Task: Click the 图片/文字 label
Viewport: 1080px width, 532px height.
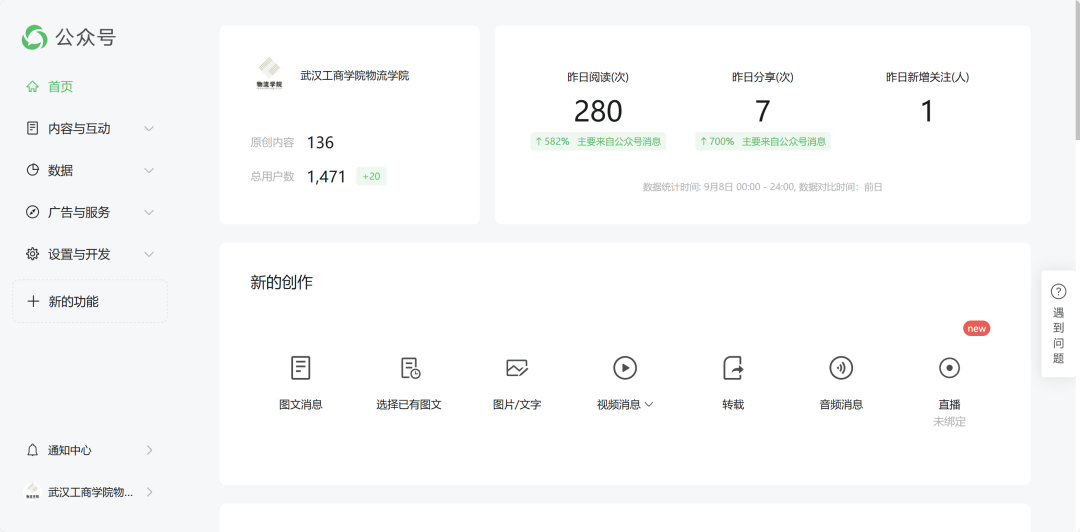Action: [x=517, y=405]
